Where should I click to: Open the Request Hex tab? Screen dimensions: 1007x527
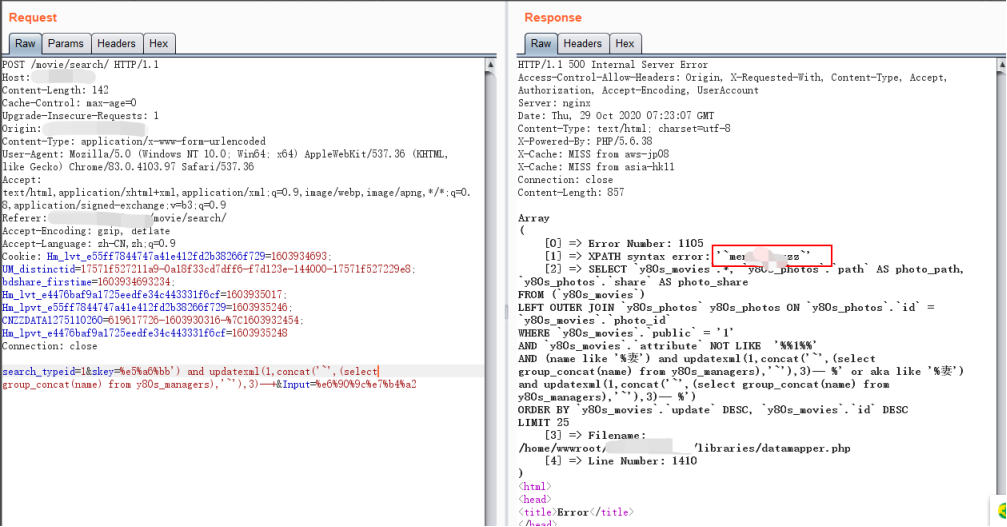coord(159,44)
